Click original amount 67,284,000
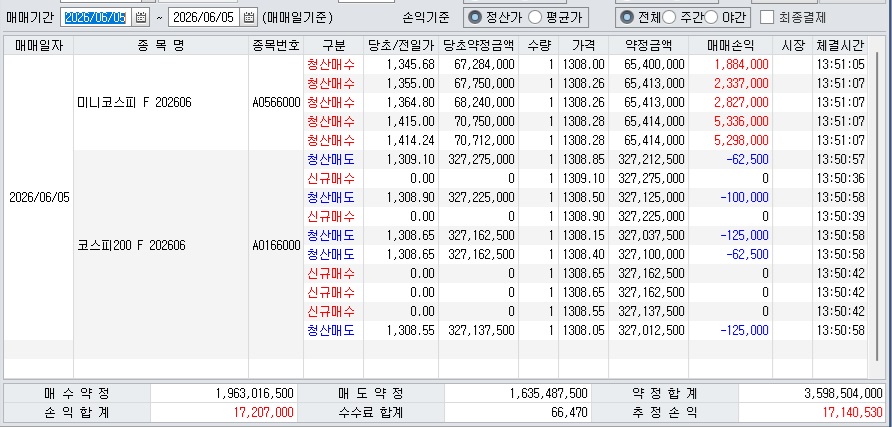 (x=485, y=64)
